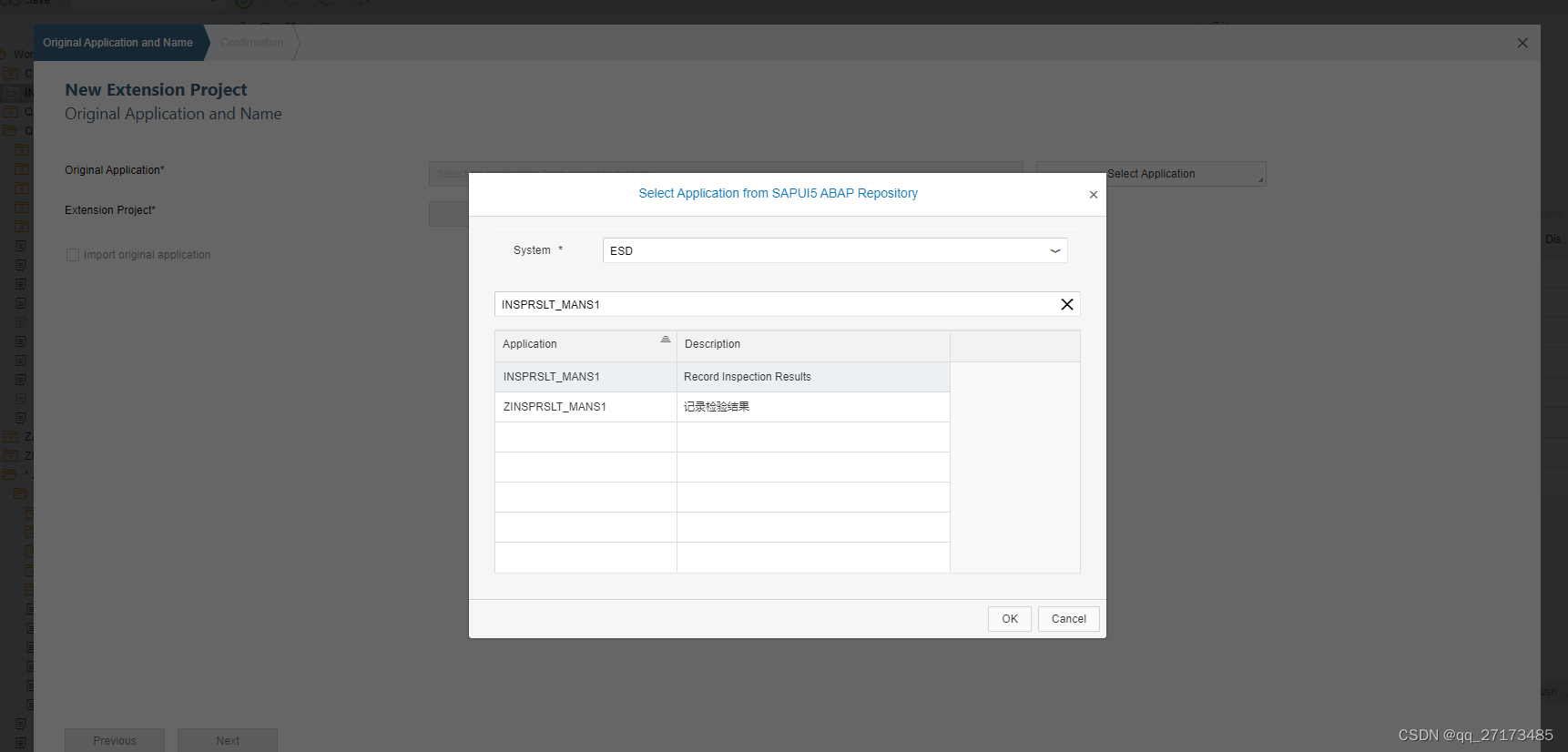Click the Description column header

(813, 344)
